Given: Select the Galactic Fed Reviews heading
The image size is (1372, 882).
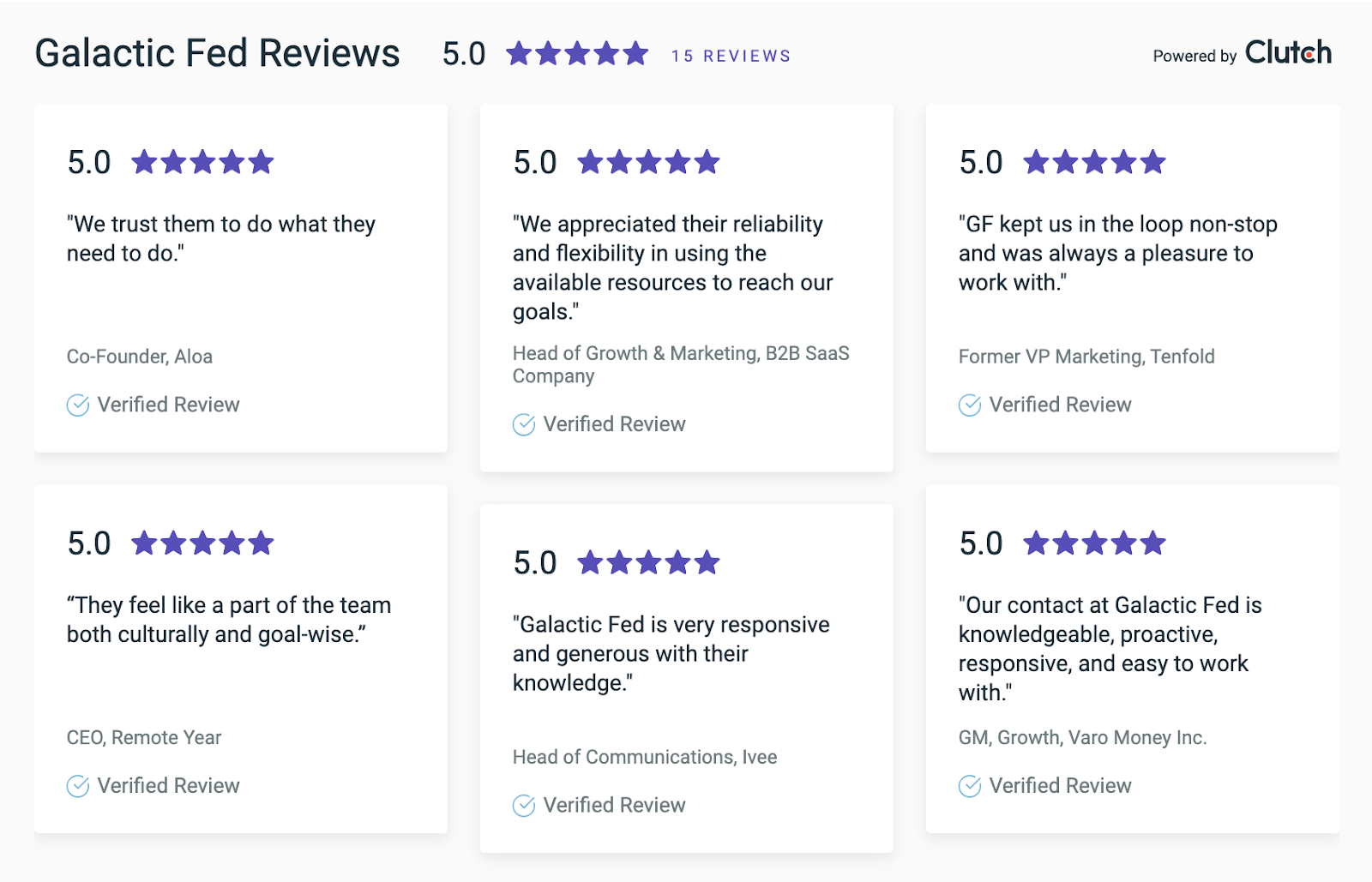Looking at the screenshot, I should [217, 53].
